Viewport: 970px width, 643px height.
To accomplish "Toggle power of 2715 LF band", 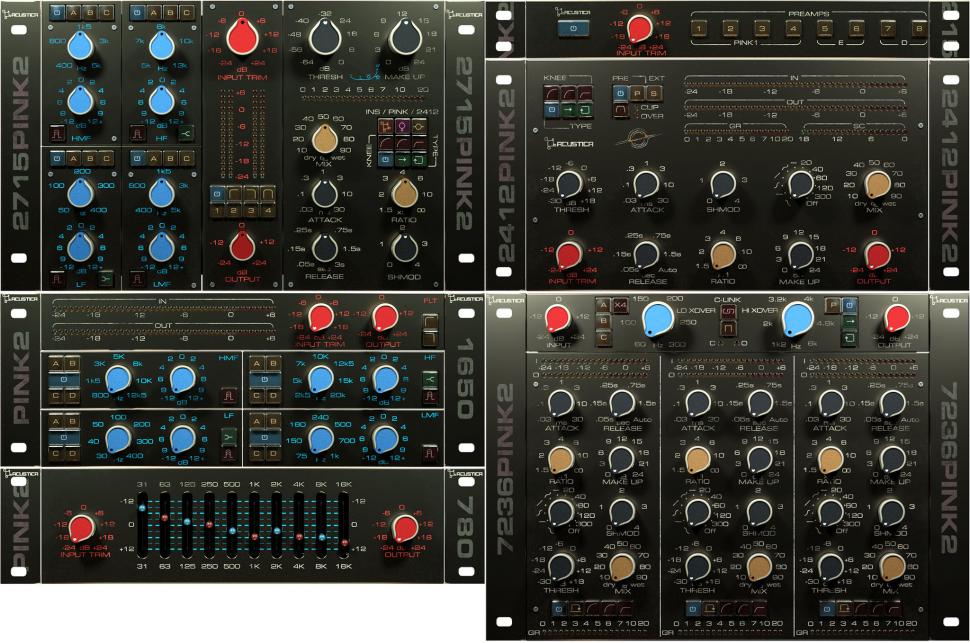I will click(x=58, y=158).
